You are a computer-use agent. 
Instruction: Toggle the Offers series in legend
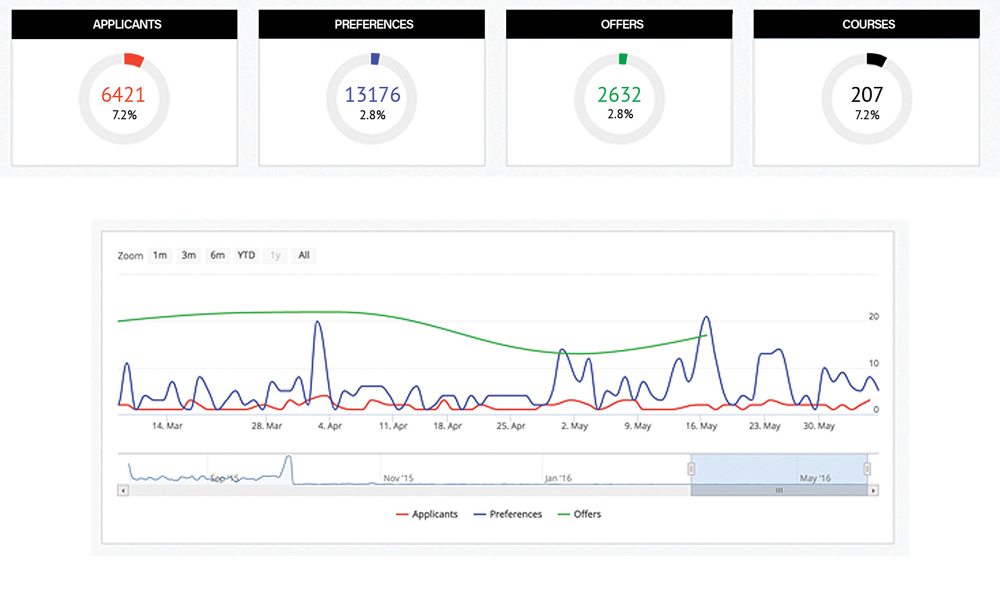click(x=579, y=514)
